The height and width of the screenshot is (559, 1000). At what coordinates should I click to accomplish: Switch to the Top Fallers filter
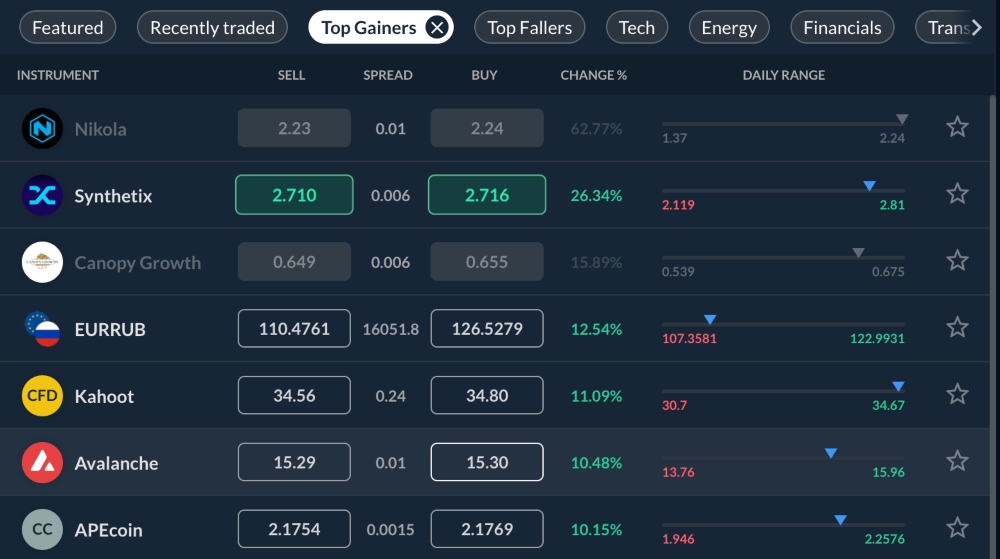point(529,27)
